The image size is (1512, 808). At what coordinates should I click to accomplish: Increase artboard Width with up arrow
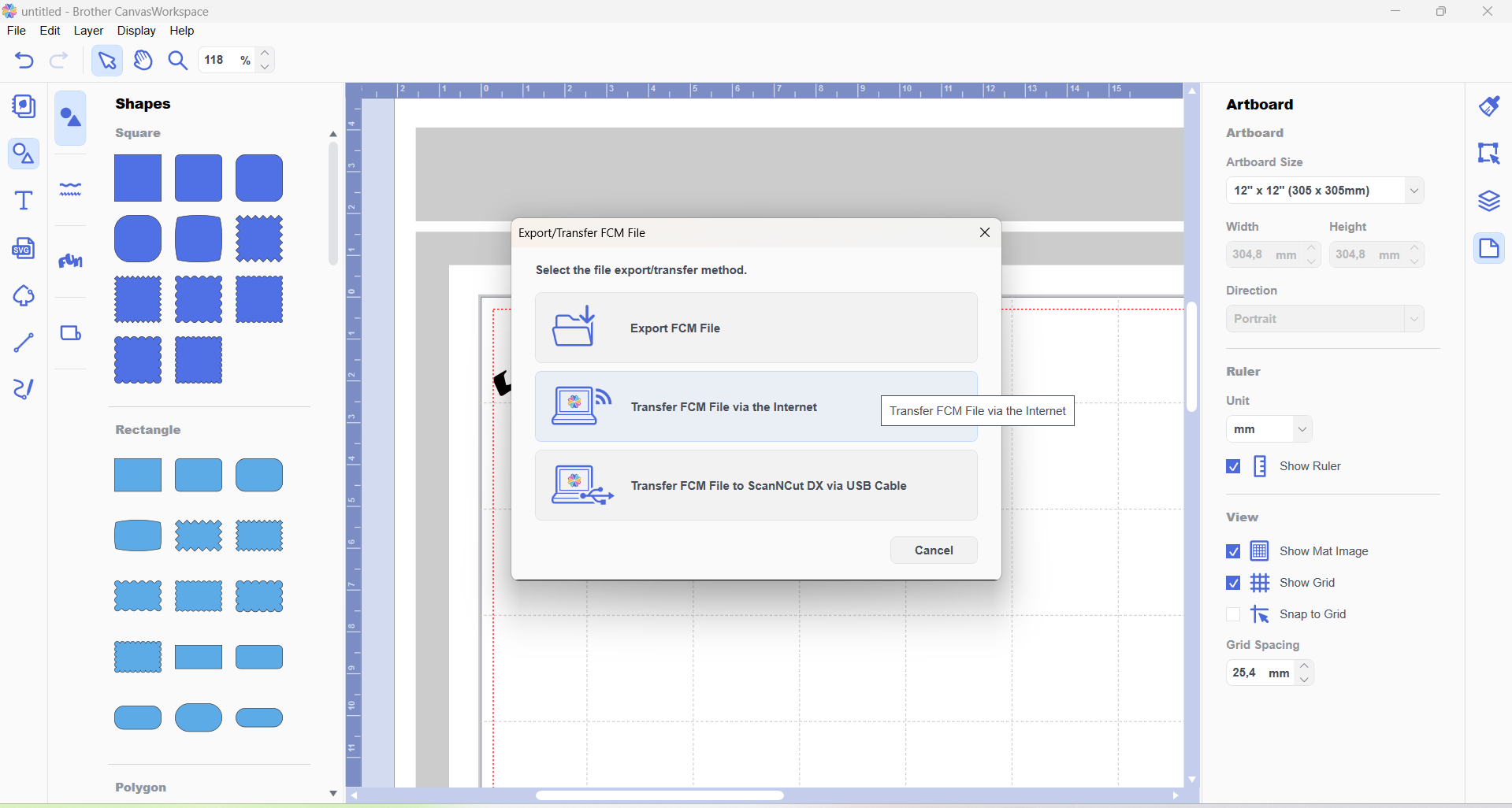1312,248
